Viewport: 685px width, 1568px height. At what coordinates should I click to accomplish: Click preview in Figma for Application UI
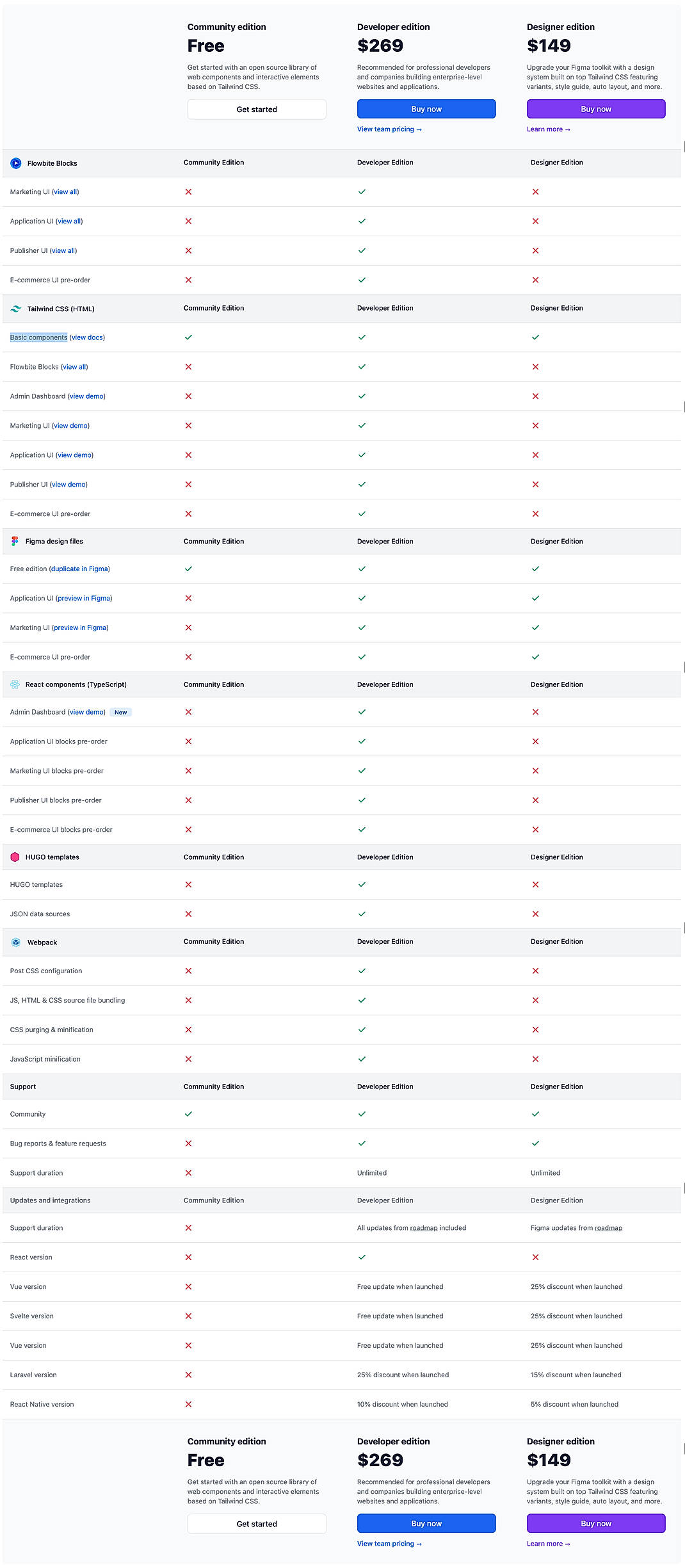[x=83, y=598]
